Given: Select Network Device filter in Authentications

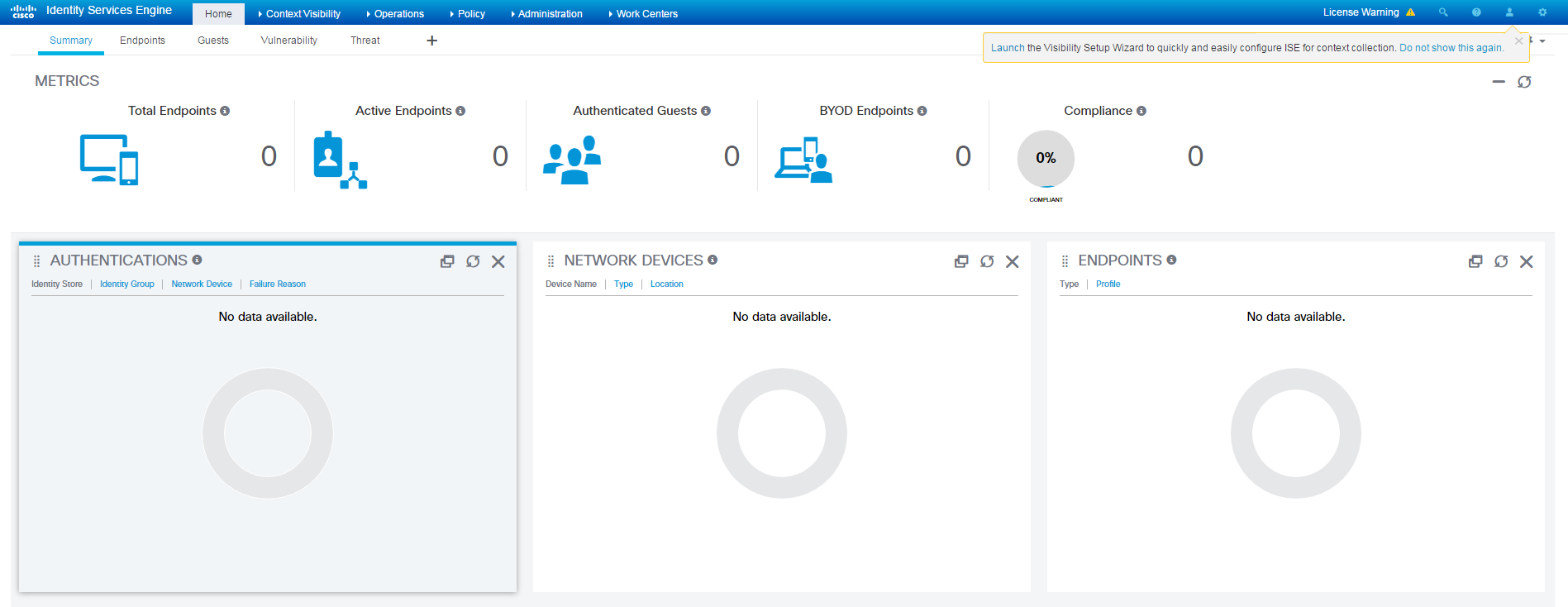Looking at the screenshot, I should click(x=202, y=284).
